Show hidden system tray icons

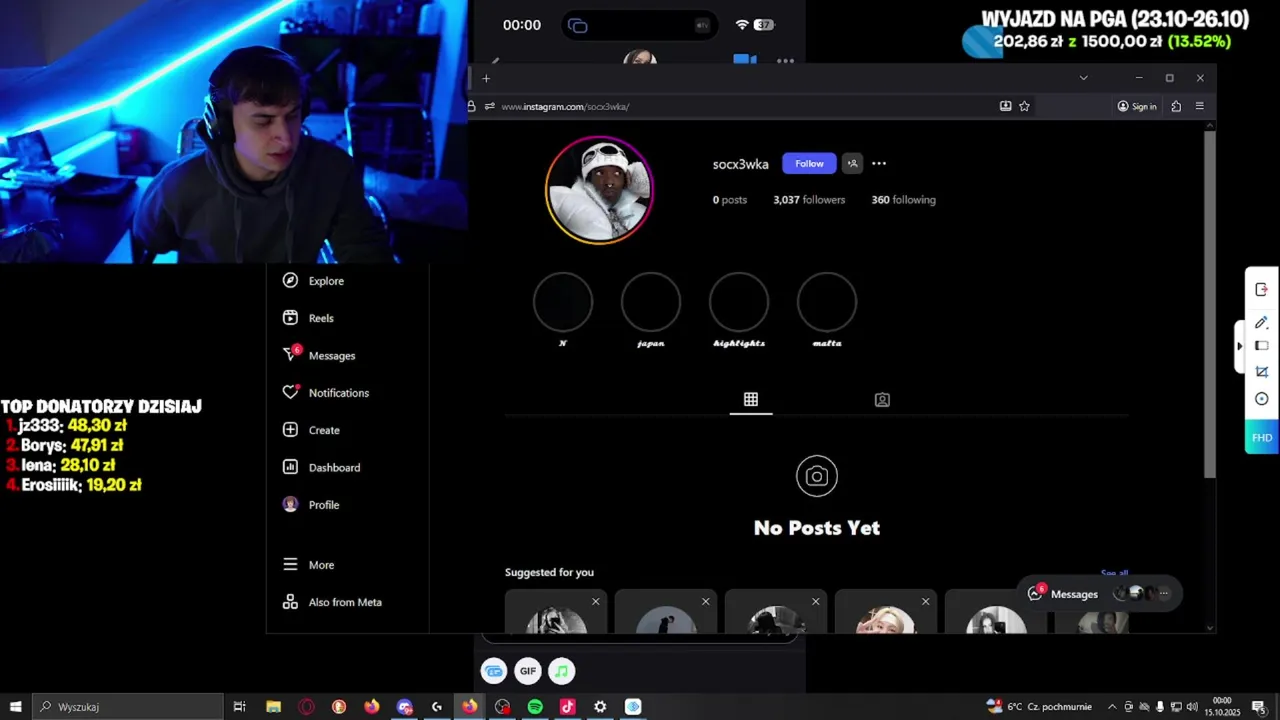(1112, 707)
